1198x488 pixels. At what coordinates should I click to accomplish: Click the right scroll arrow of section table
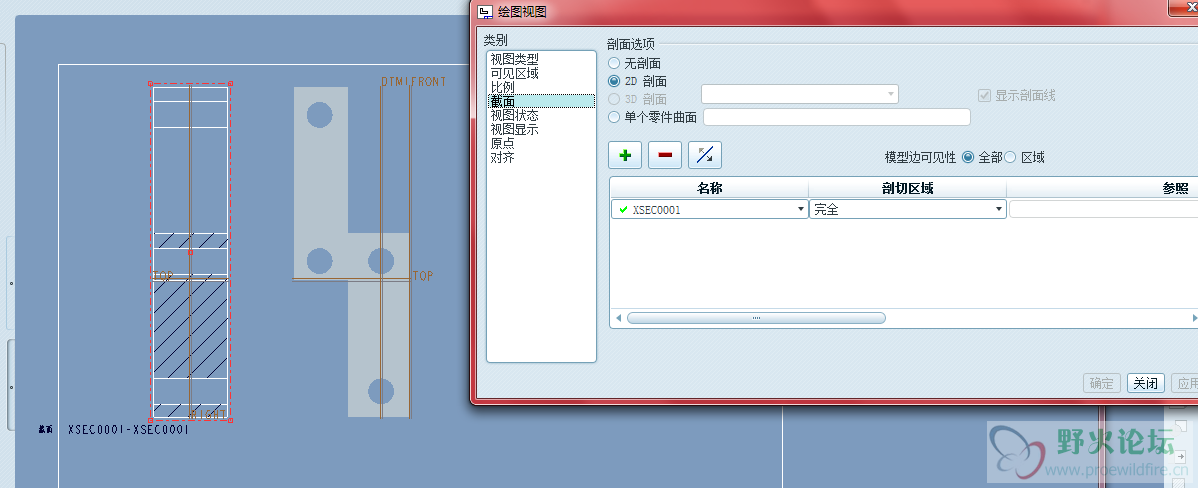(x=1193, y=318)
